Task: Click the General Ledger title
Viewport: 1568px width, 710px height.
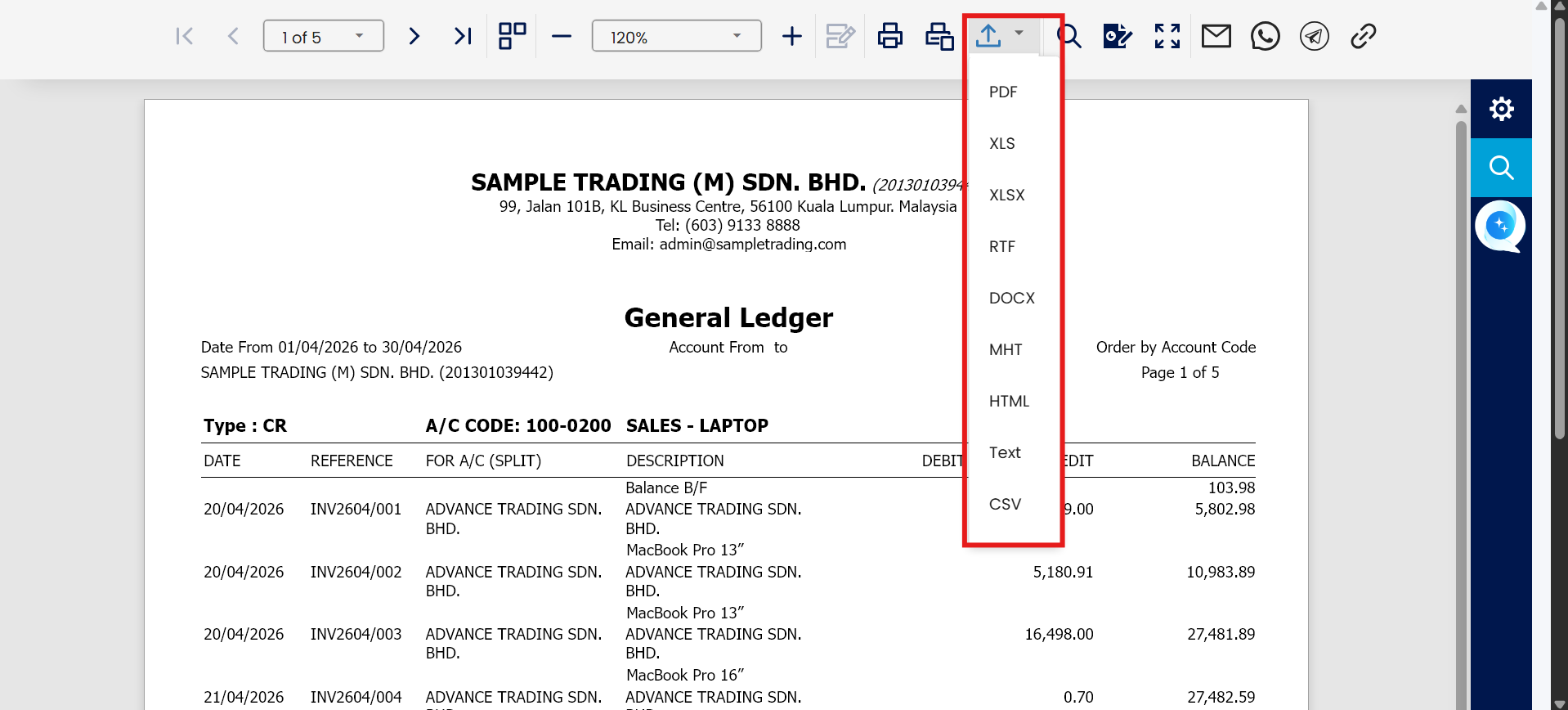Action: [728, 317]
